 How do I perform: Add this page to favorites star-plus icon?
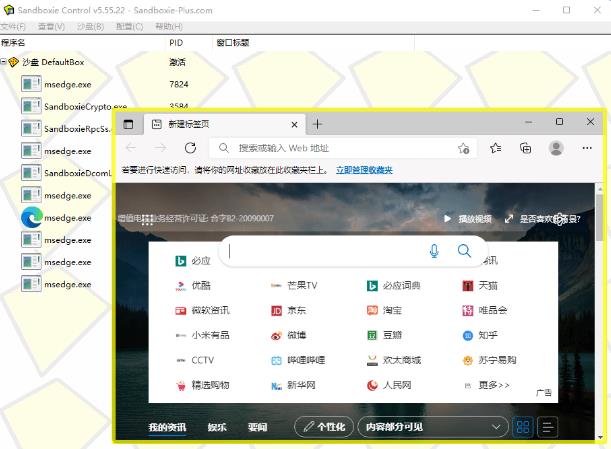pyautogui.click(x=464, y=148)
